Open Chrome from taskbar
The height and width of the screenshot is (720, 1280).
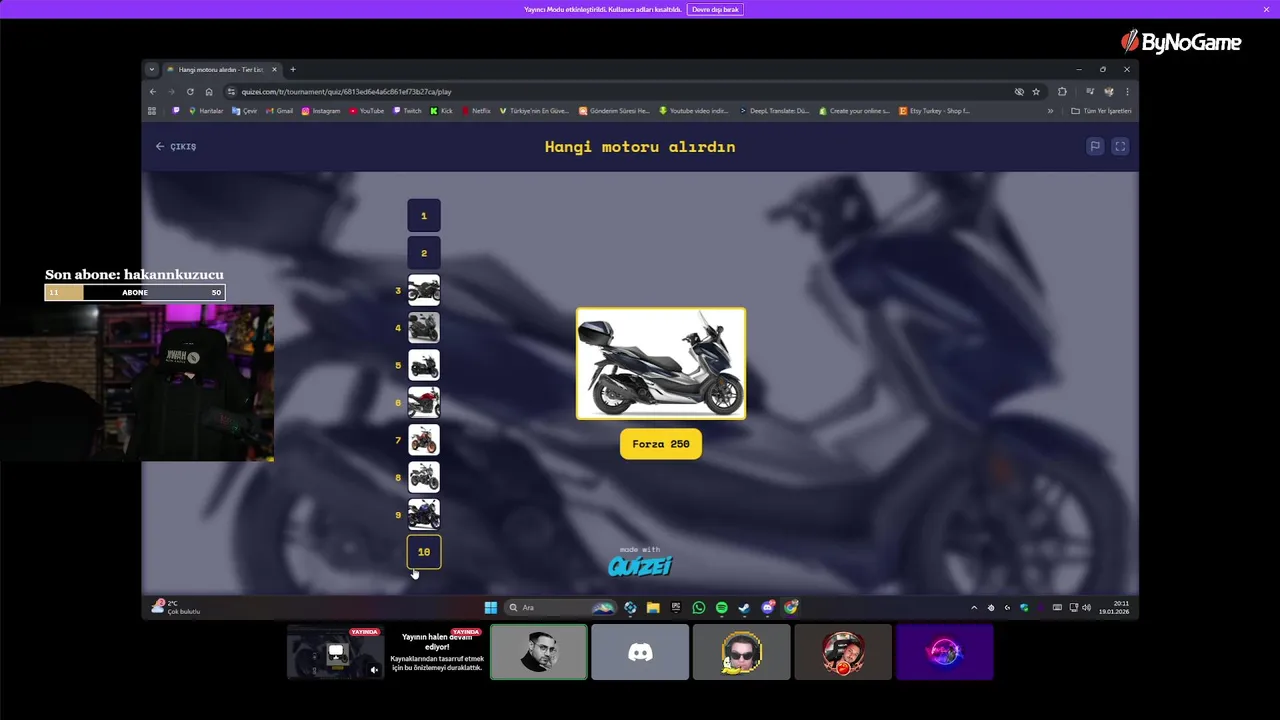(791, 607)
